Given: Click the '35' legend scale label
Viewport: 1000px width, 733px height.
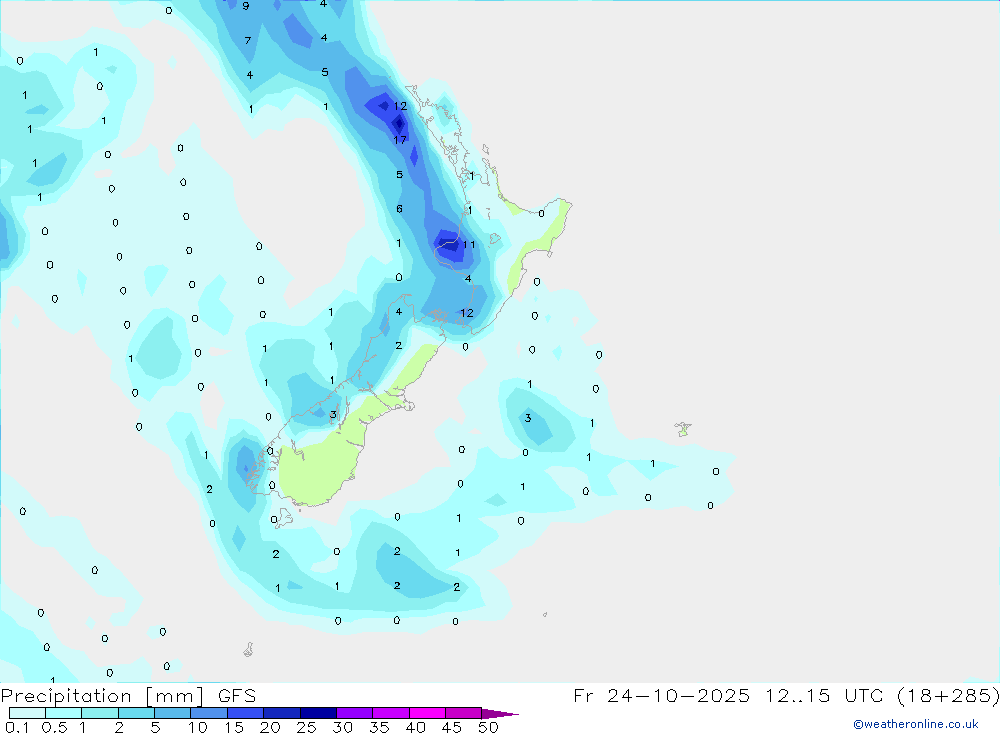Looking at the screenshot, I should [x=379, y=727].
